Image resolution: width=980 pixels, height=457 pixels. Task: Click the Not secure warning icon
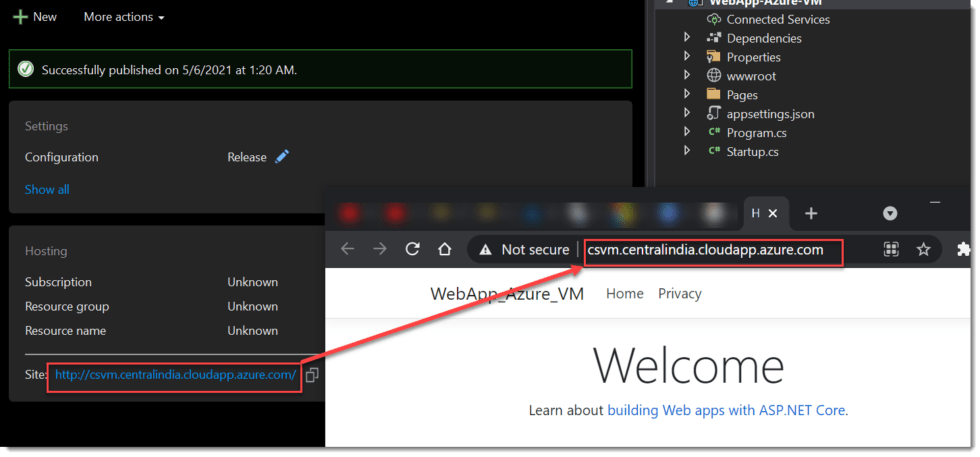pos(486,250)
